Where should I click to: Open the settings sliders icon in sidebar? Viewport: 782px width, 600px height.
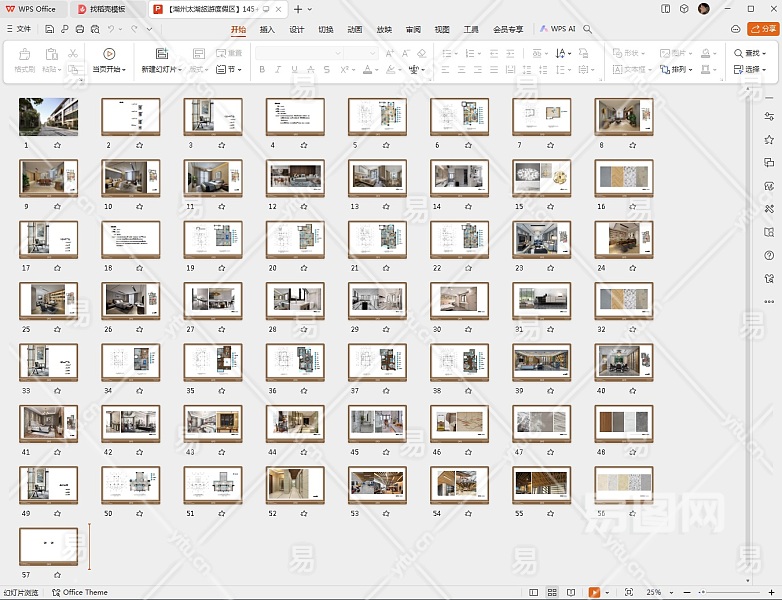pyautogui.click(x=769, y=117)
